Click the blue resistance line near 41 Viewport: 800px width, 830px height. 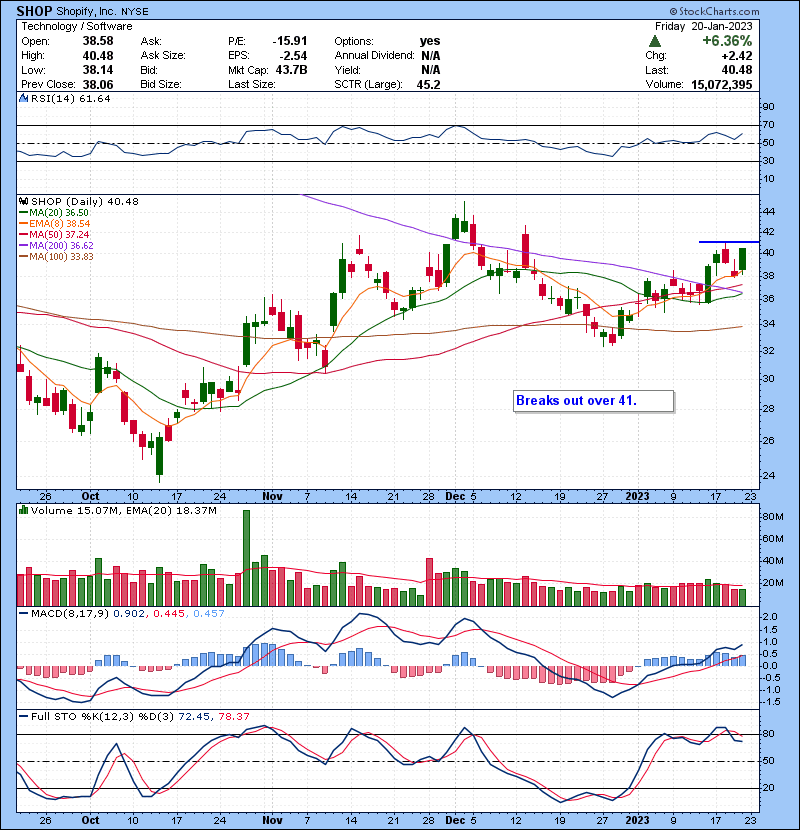tap(729, 242)
